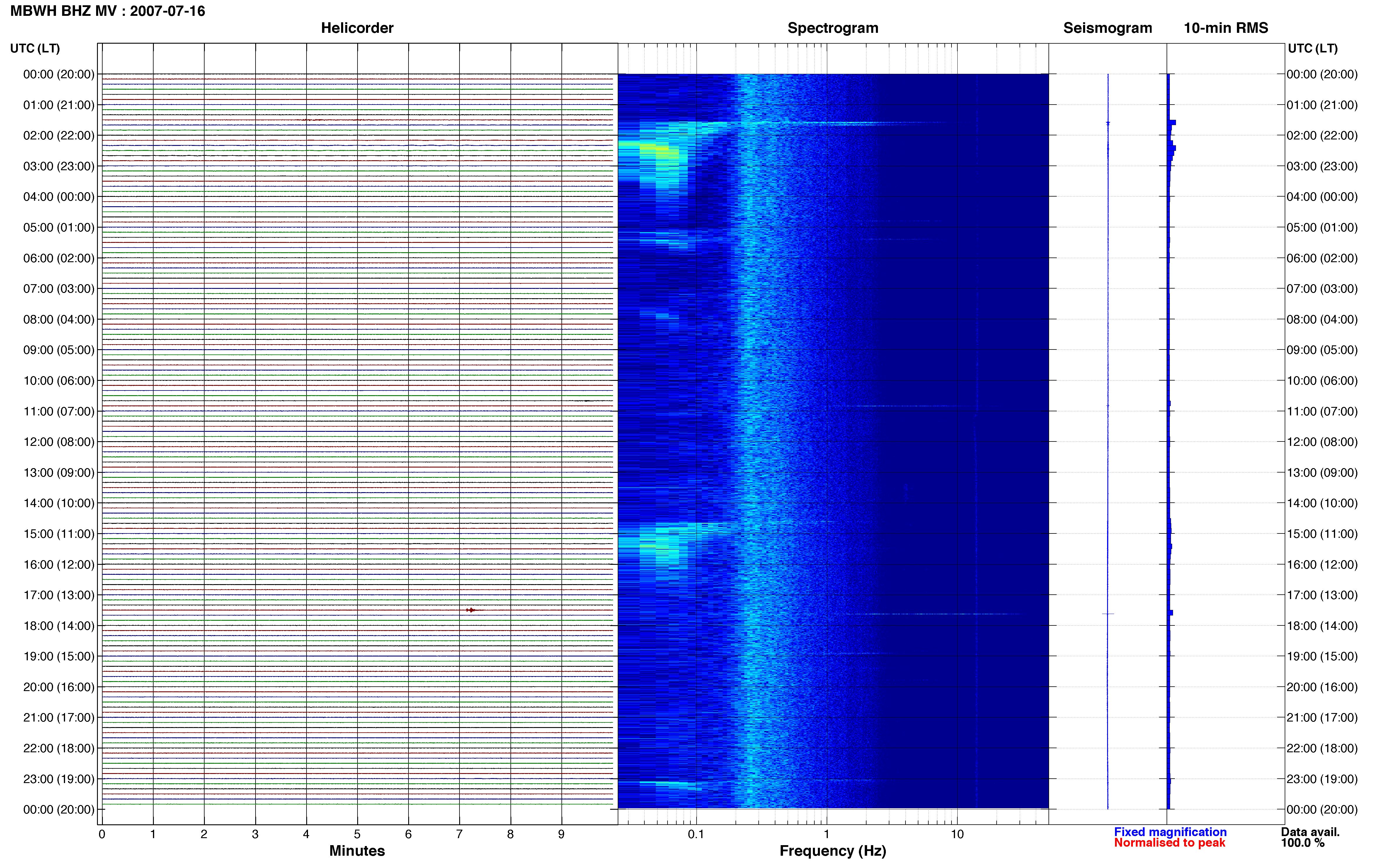
Task: Click the right '20:00 (16:00)' time label
Action: 1322,687
